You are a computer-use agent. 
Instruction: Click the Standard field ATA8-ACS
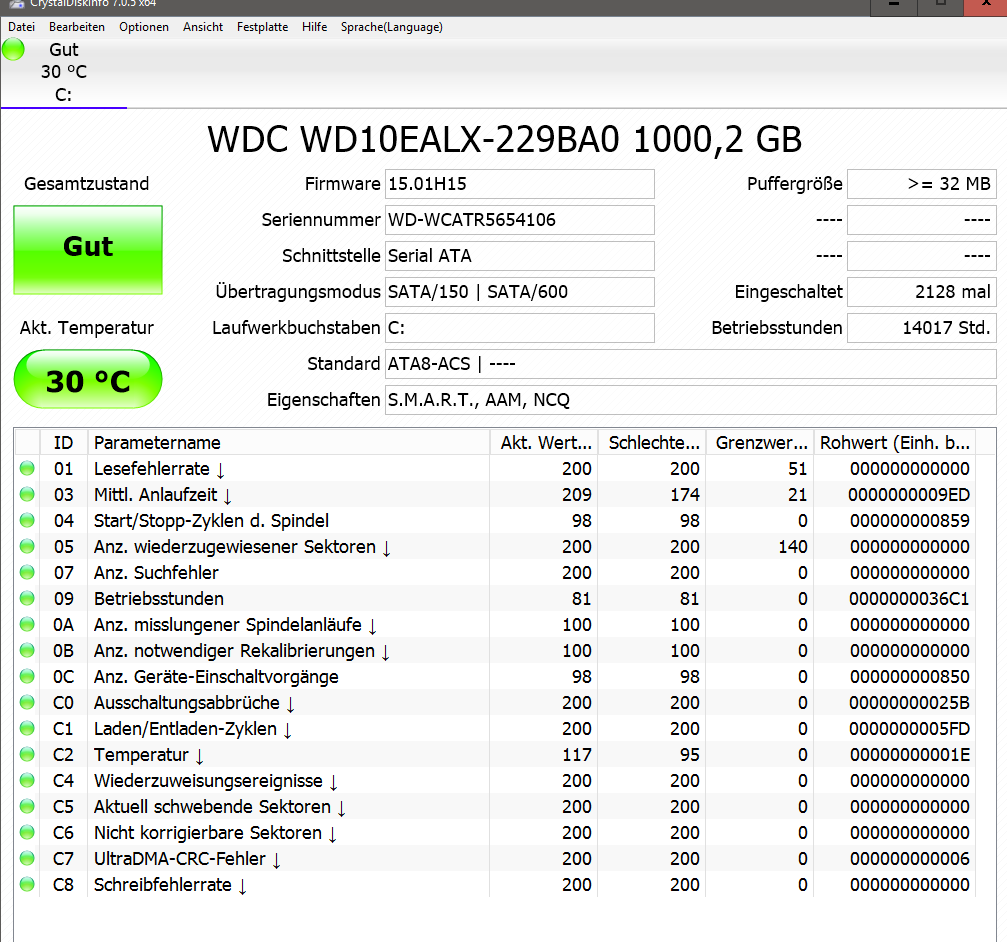pos(690,364)
